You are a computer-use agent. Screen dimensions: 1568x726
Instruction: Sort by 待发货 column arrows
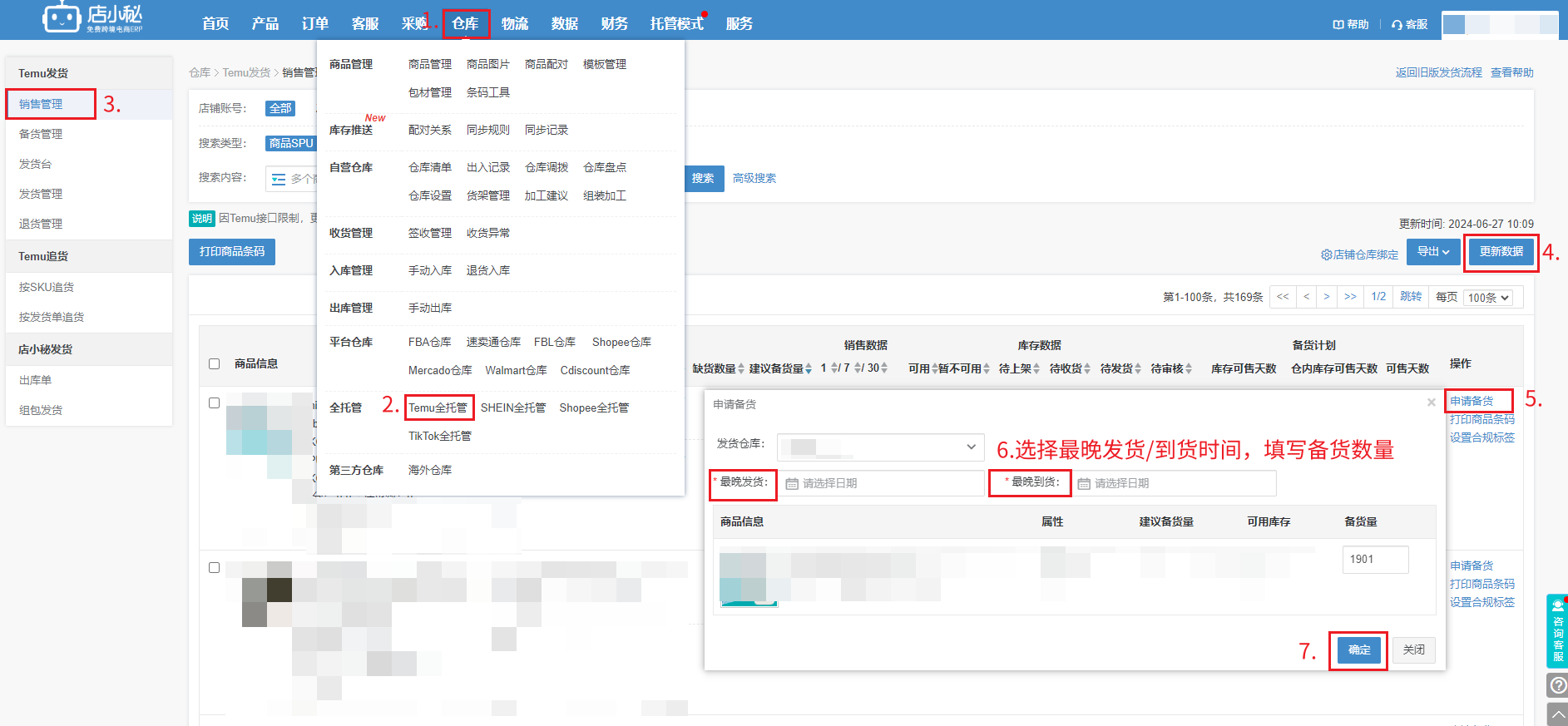[x=1138, y=368]
